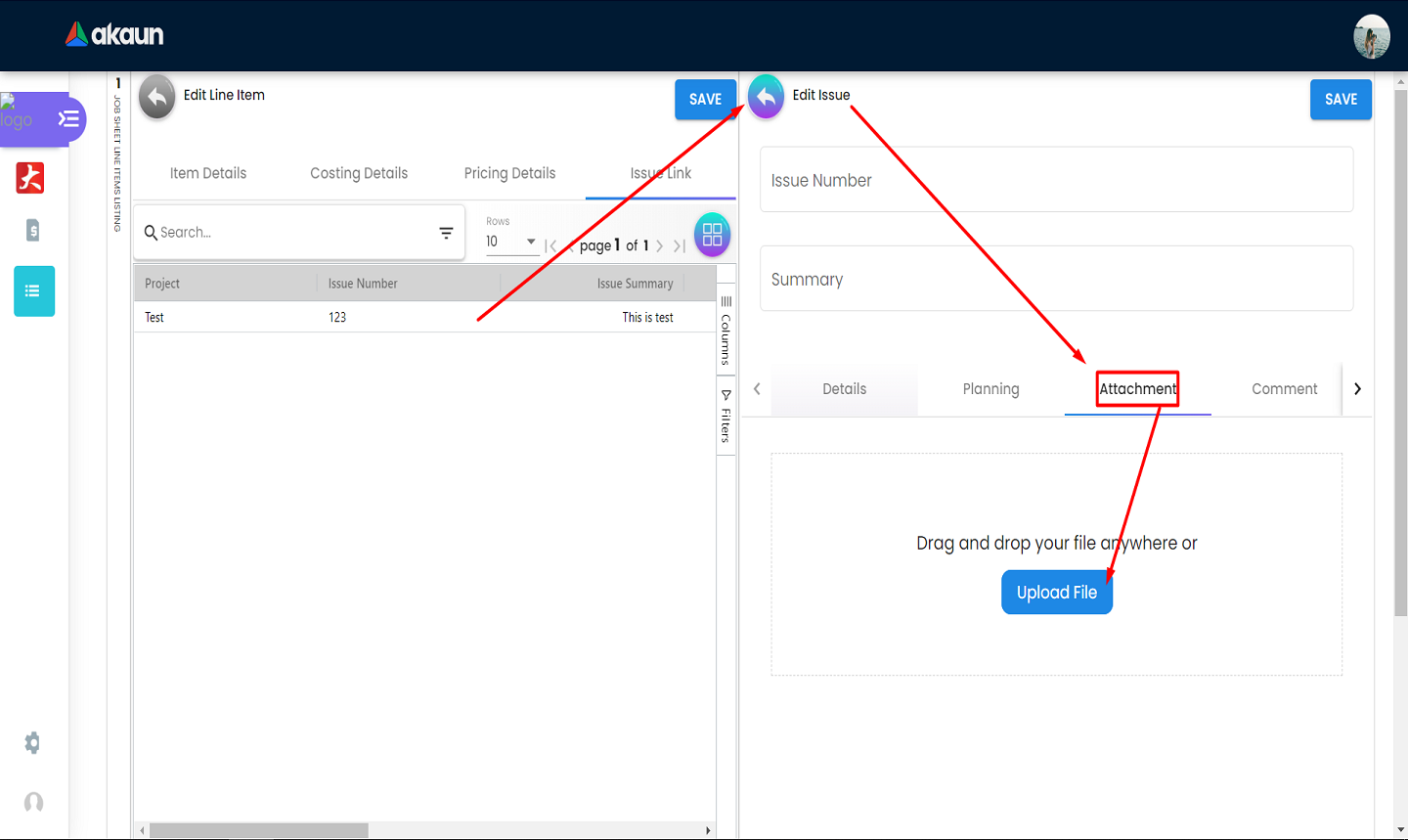The height and width of the screenshot is (840, 1408).
Task: Click the purple grid view button
Action: (x=712, y=235)
